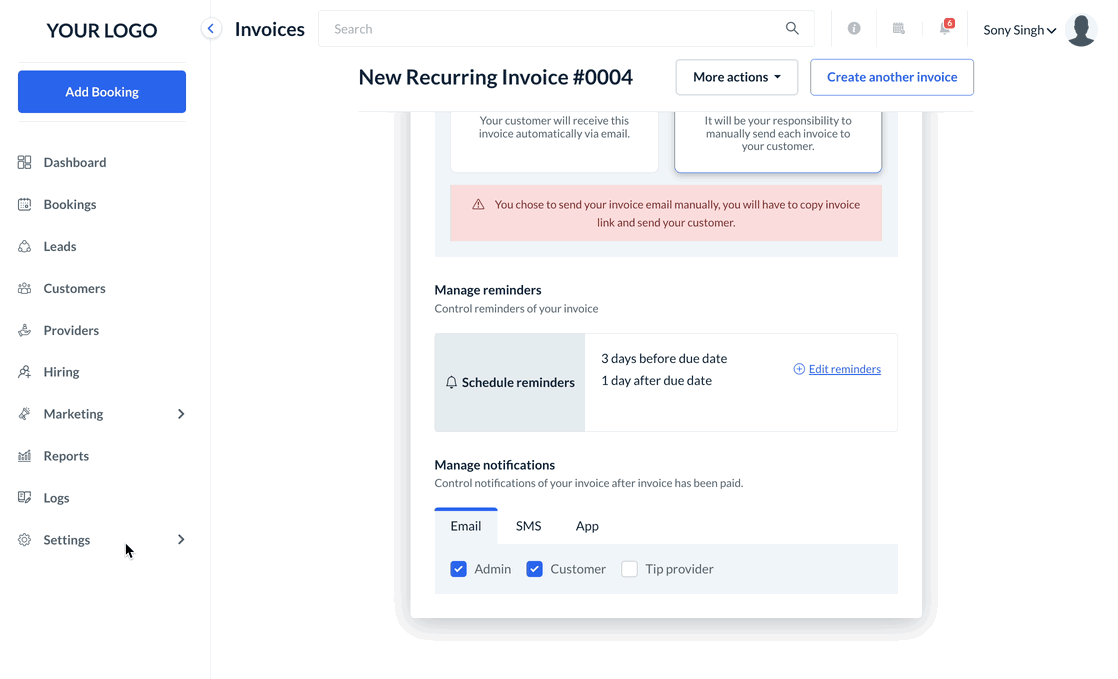Click the "1 day after due date" text

tap(656, 381)
